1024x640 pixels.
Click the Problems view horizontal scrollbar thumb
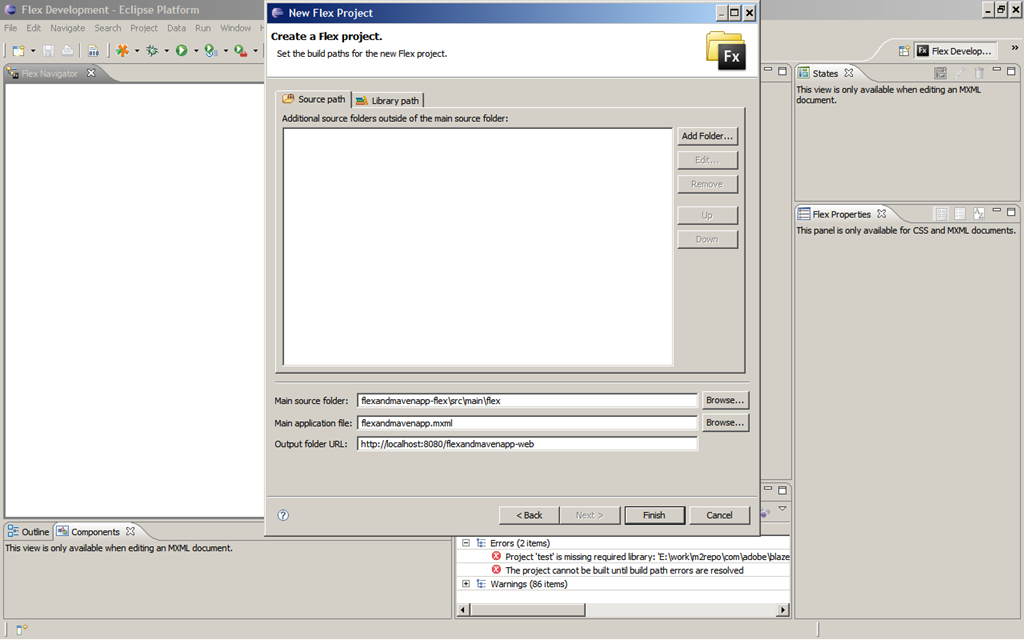pyautogui.click(x=528, y=609)
